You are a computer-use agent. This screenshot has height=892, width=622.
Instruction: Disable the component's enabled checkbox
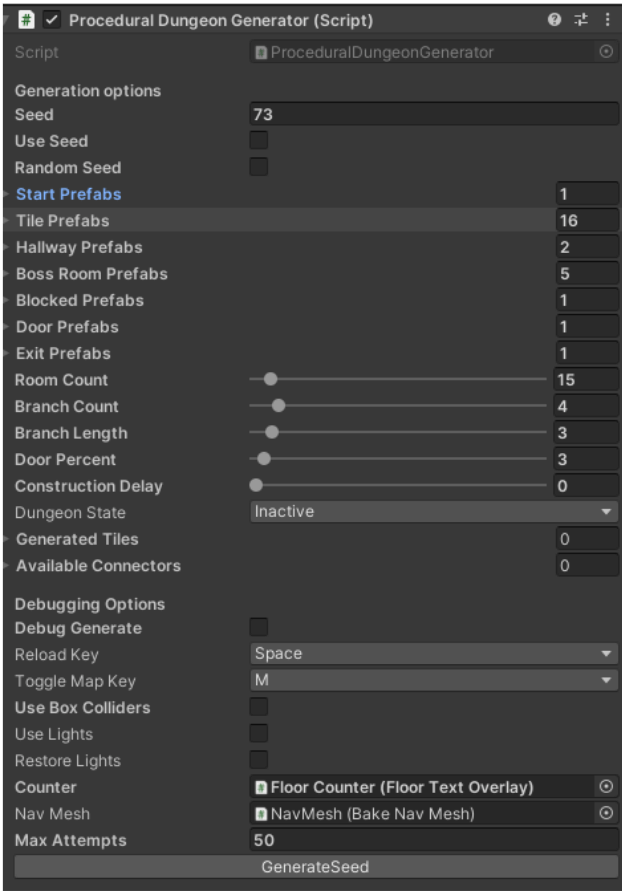pyautogui.click(x=52, y=20)
